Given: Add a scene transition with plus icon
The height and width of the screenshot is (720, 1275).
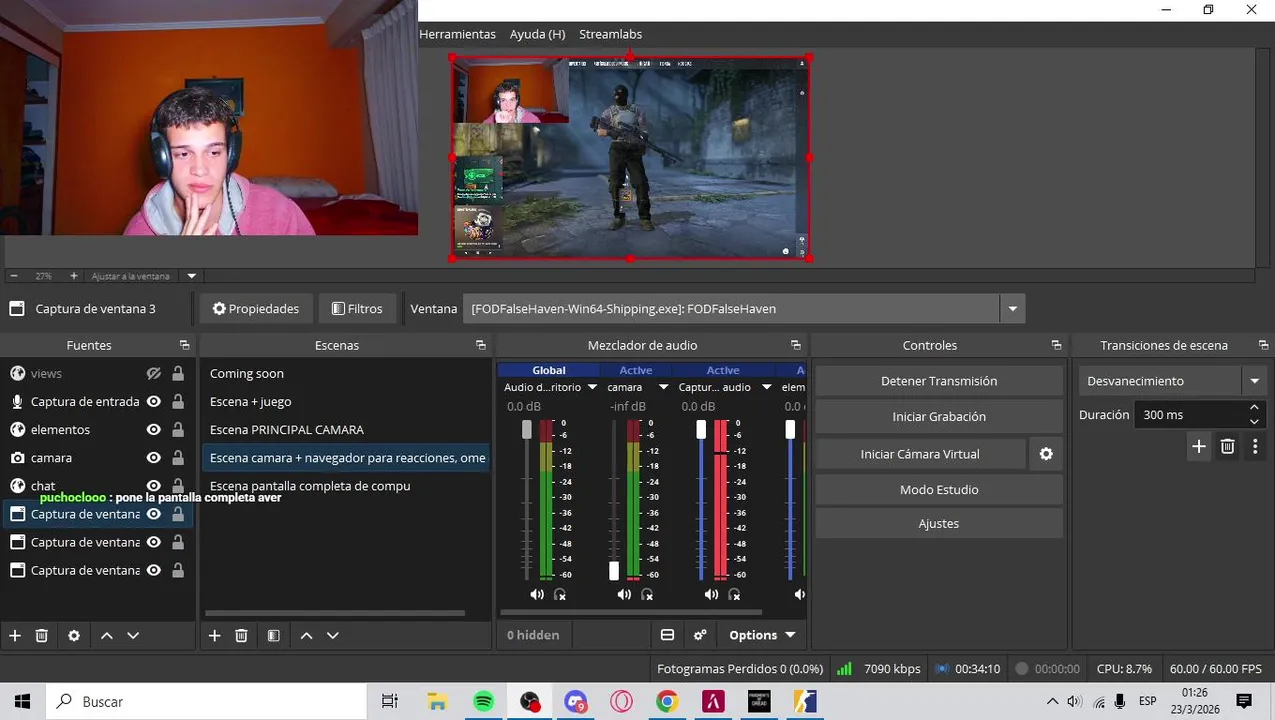Looking at the screenshot, I should pyautogui.click(x=1199, y=447).
